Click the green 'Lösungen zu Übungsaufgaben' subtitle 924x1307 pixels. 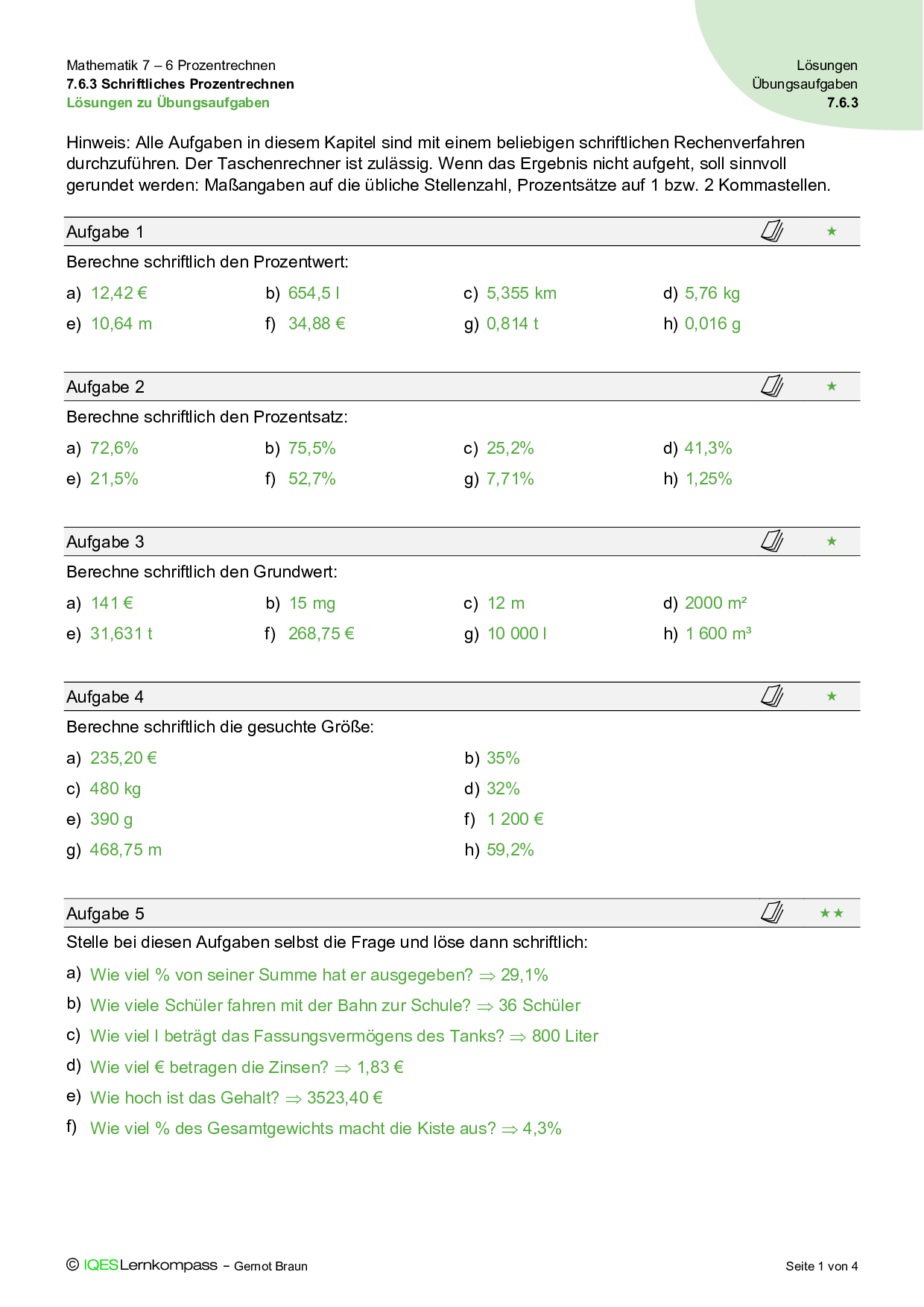point(168,103)
